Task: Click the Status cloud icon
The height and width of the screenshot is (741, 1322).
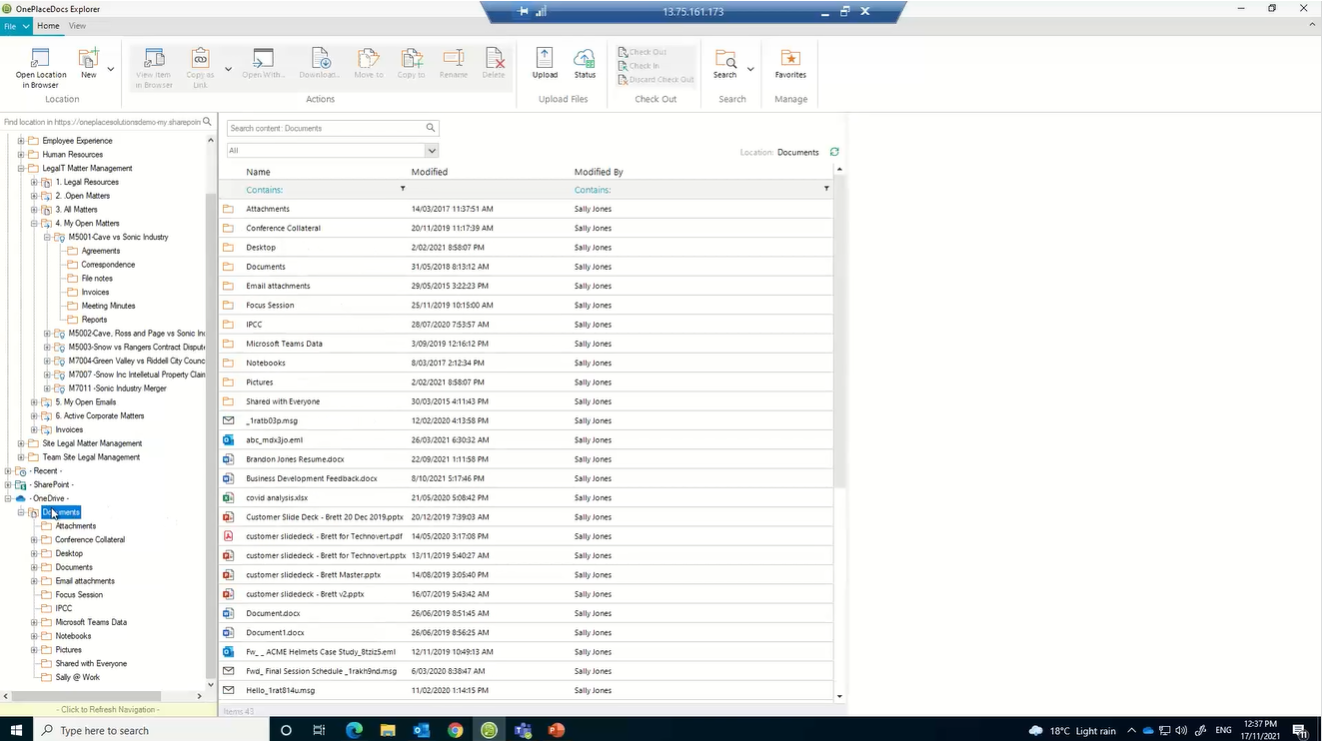Action: tap(585, 60)
